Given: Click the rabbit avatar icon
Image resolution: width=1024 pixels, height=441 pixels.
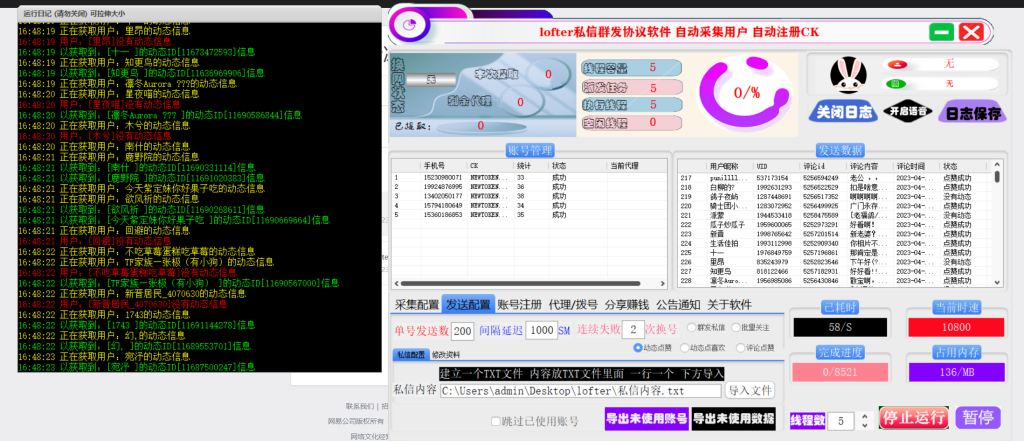Looking at the screenshot, I should tap(849, 74).
